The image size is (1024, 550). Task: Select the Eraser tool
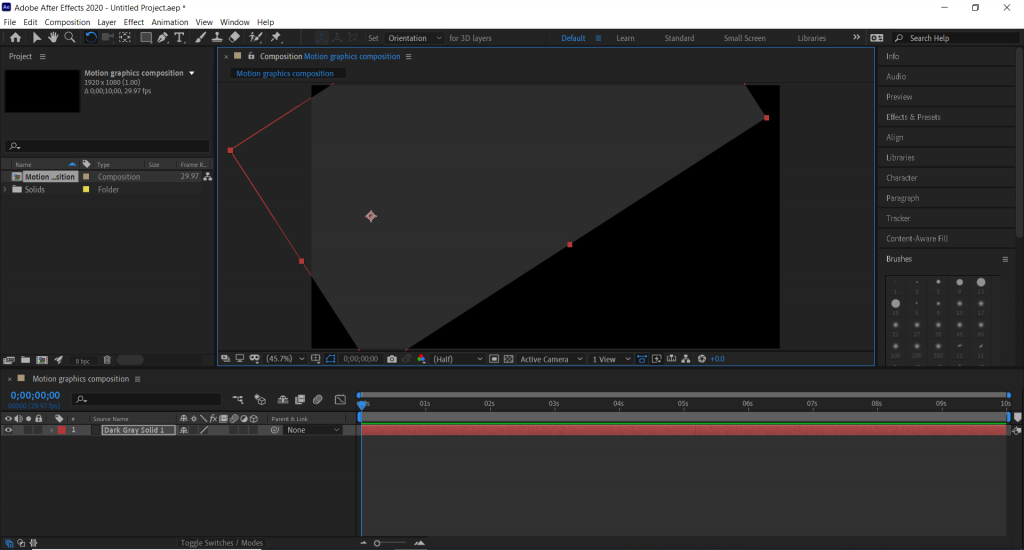tap(234, 37)
